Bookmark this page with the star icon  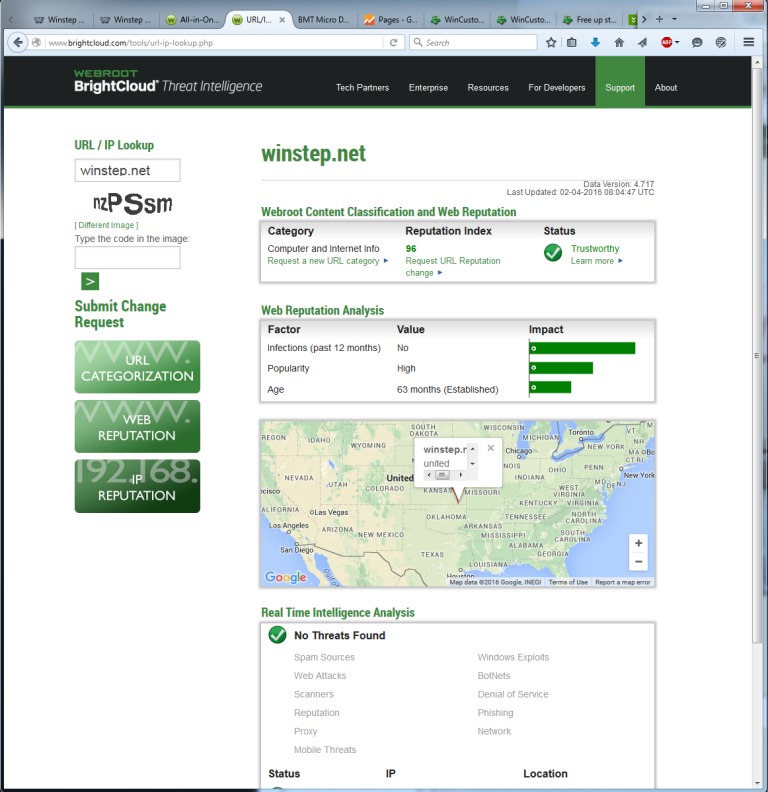551,43
